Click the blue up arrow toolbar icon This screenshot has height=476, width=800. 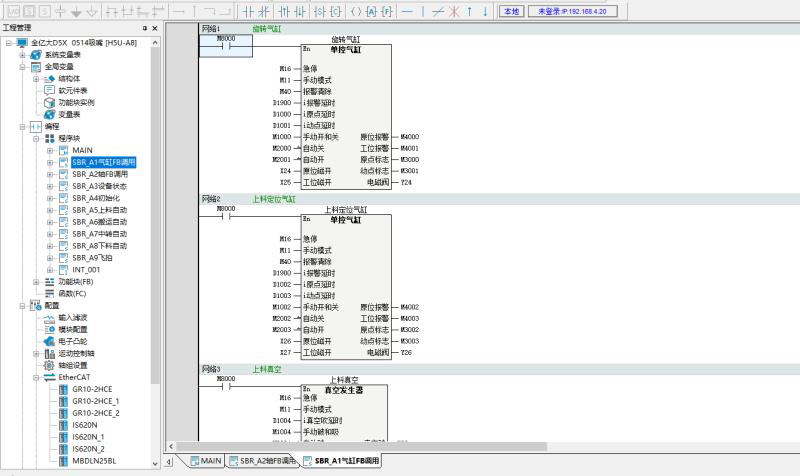tap(469, 11)
